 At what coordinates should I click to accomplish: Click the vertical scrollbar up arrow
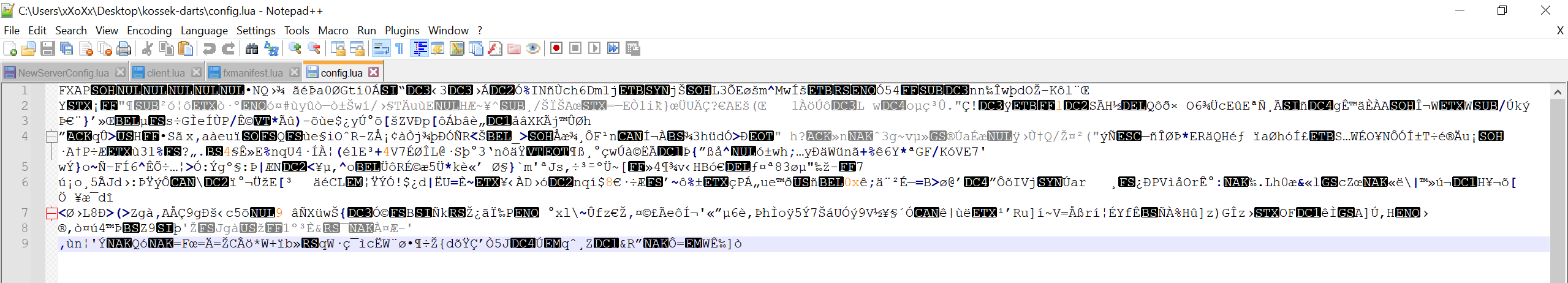point(1558,92)
